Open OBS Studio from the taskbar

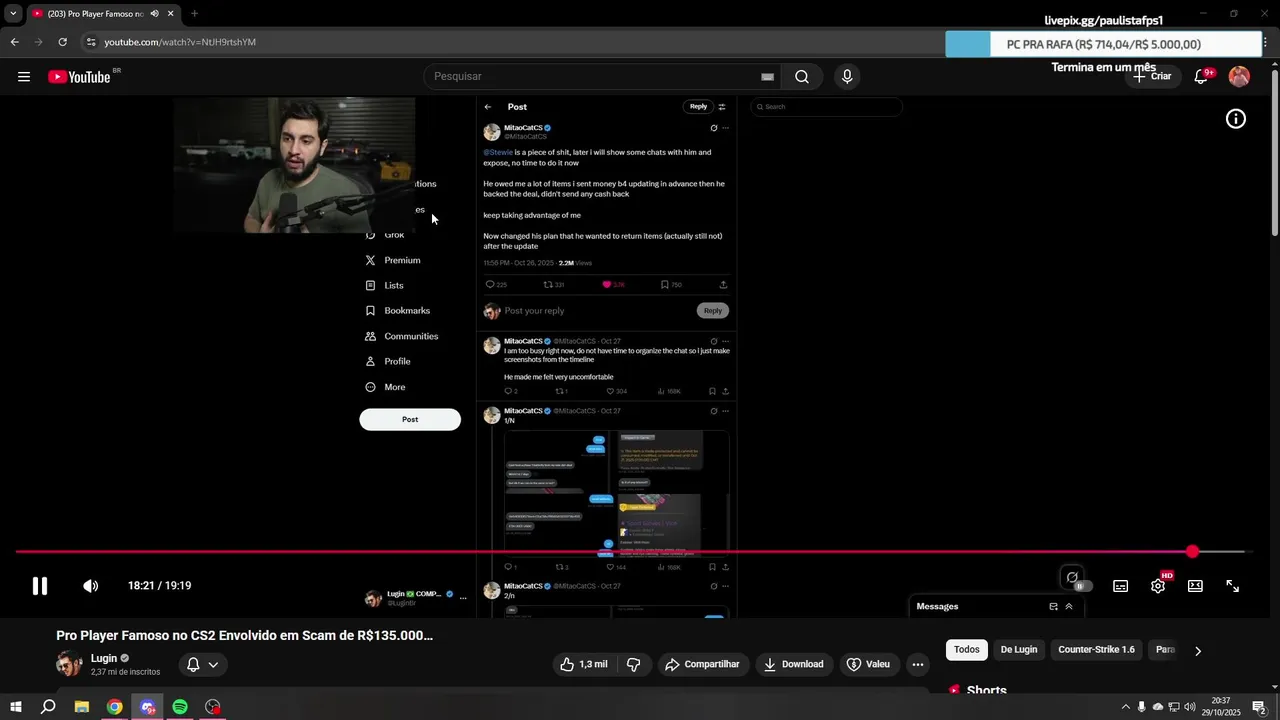pyautogui.click(x=213, y=707)
